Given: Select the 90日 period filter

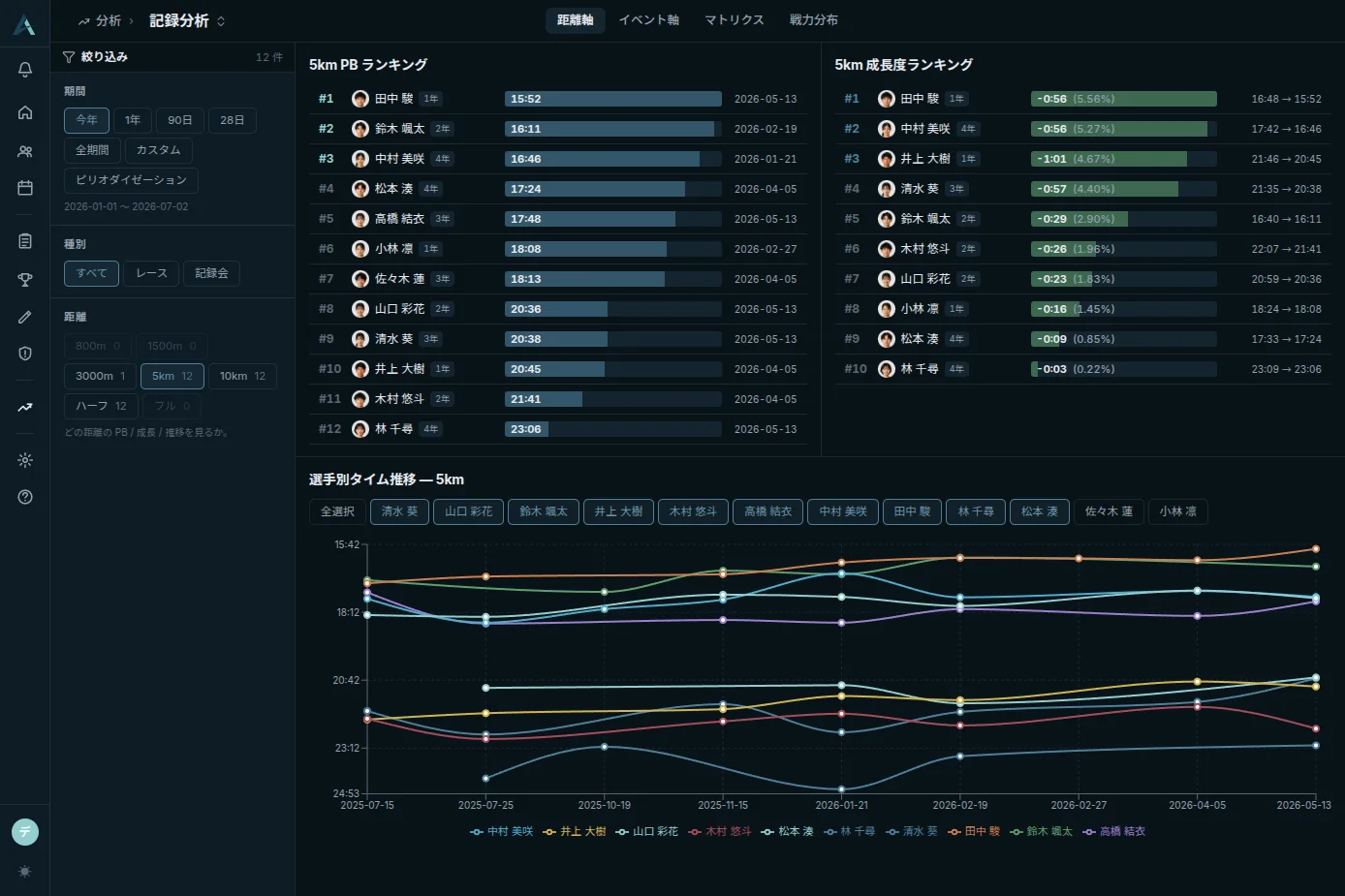Looking at the screenshot, I should (180, 120).
